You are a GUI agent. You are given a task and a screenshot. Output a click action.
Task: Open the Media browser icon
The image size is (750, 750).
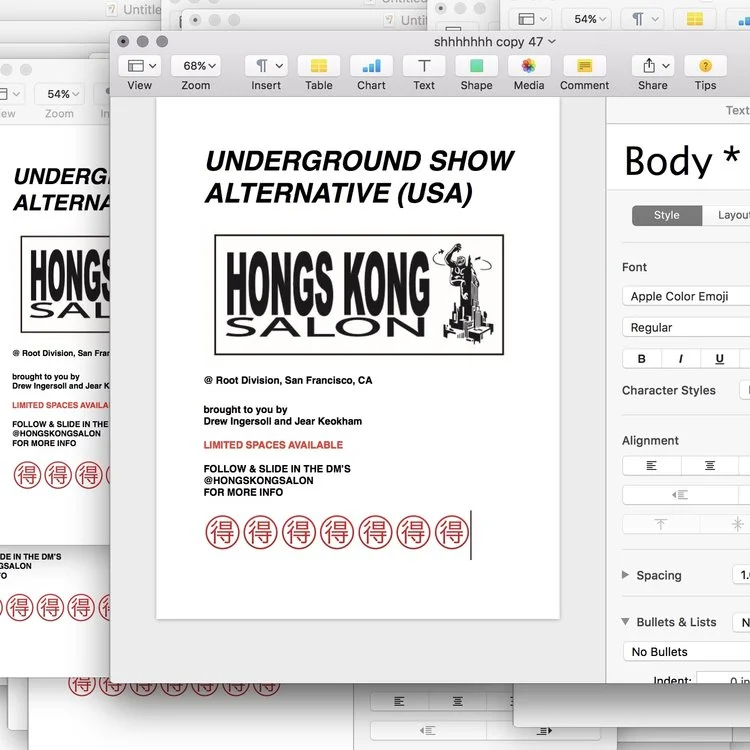(x=529, y=66)
